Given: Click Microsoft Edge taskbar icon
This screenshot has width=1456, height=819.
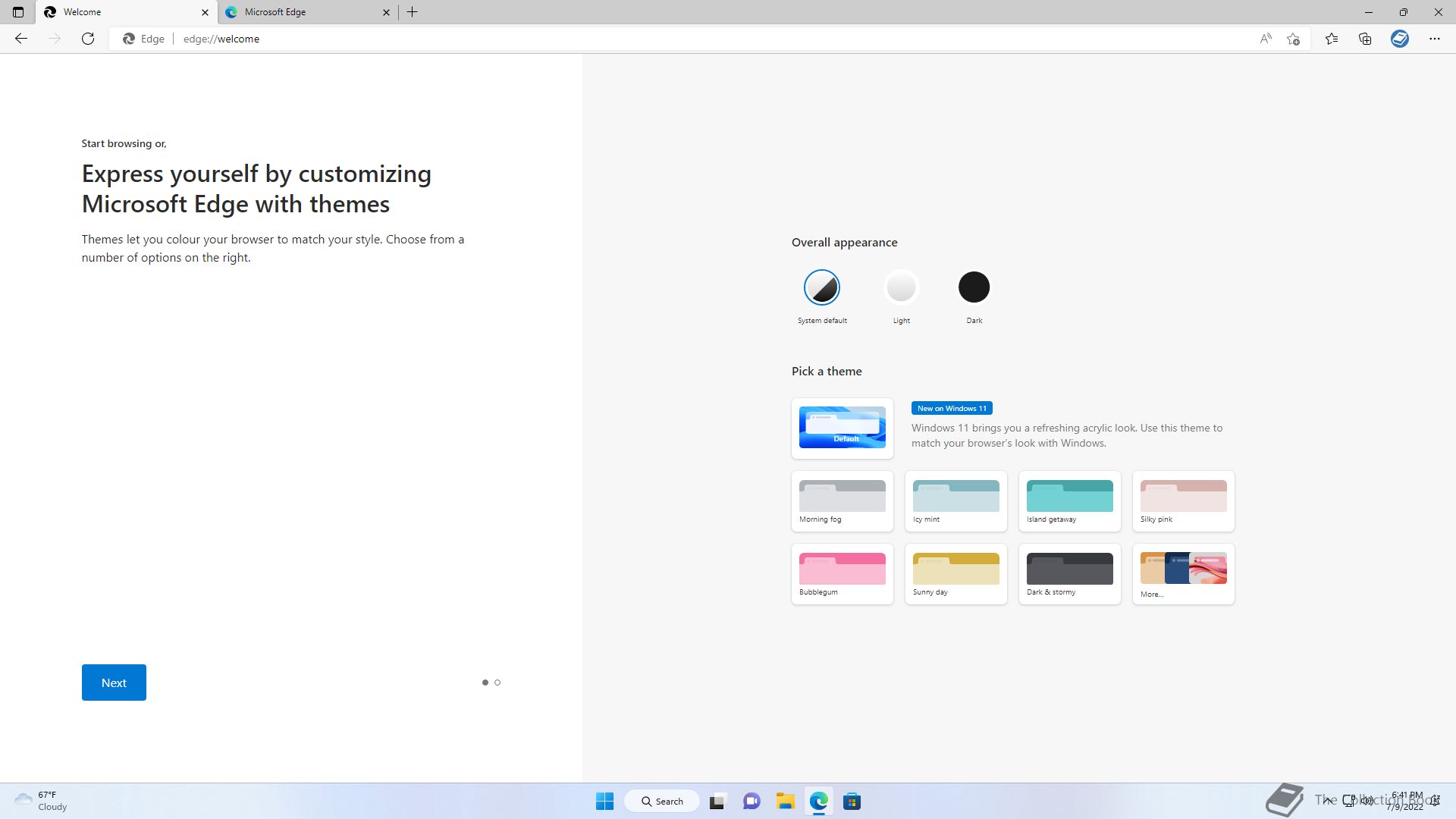Looking at the screenshot, I should [818, 802].
